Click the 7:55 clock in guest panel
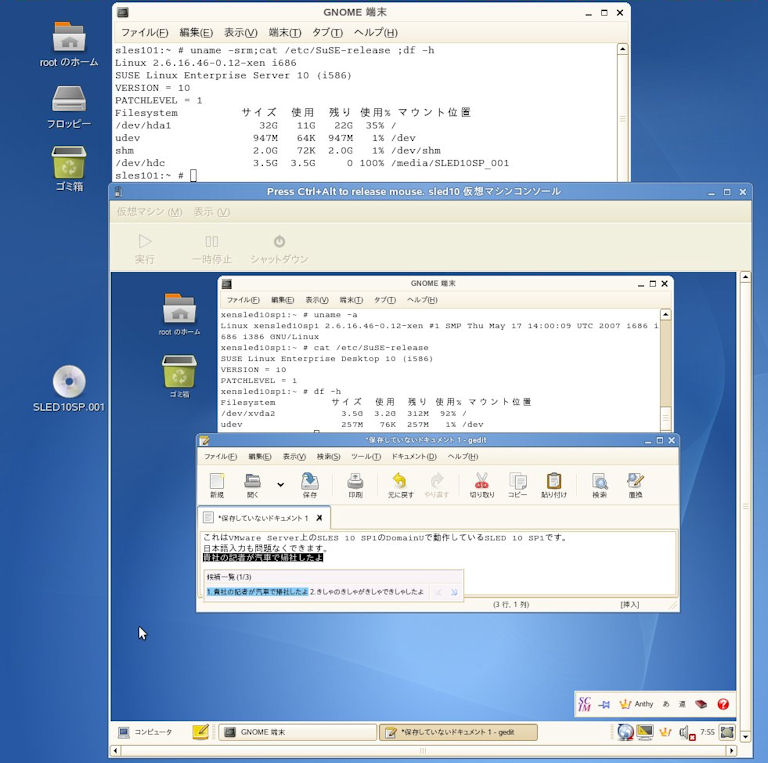 [707, 732]
